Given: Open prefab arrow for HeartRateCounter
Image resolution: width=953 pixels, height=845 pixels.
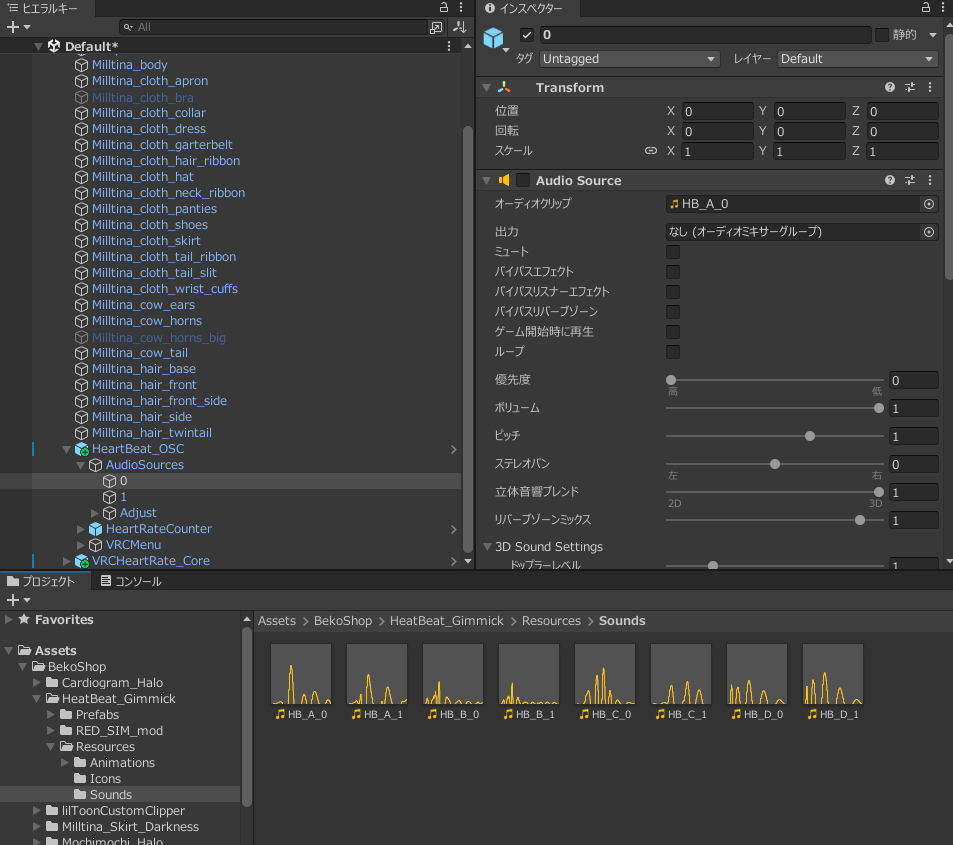Looking at the screenshot, I should pyautogui.click(x=453, y=529).
